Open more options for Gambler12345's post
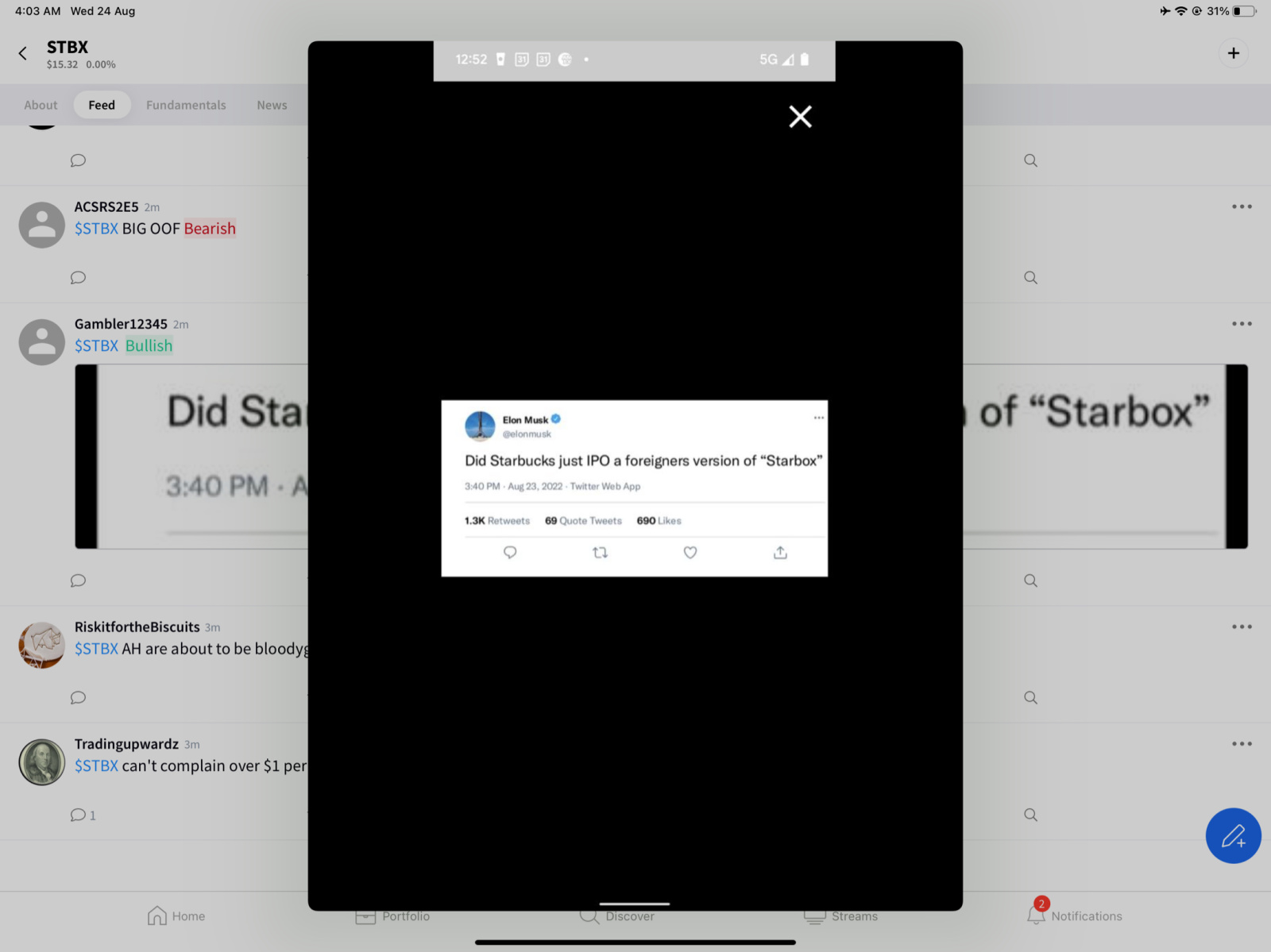 click(1242, 324)
